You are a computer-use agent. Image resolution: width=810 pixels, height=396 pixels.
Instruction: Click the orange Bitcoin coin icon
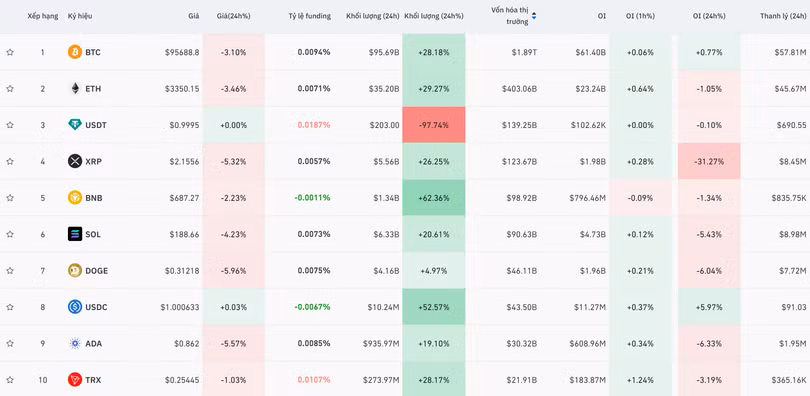(75, 52)
